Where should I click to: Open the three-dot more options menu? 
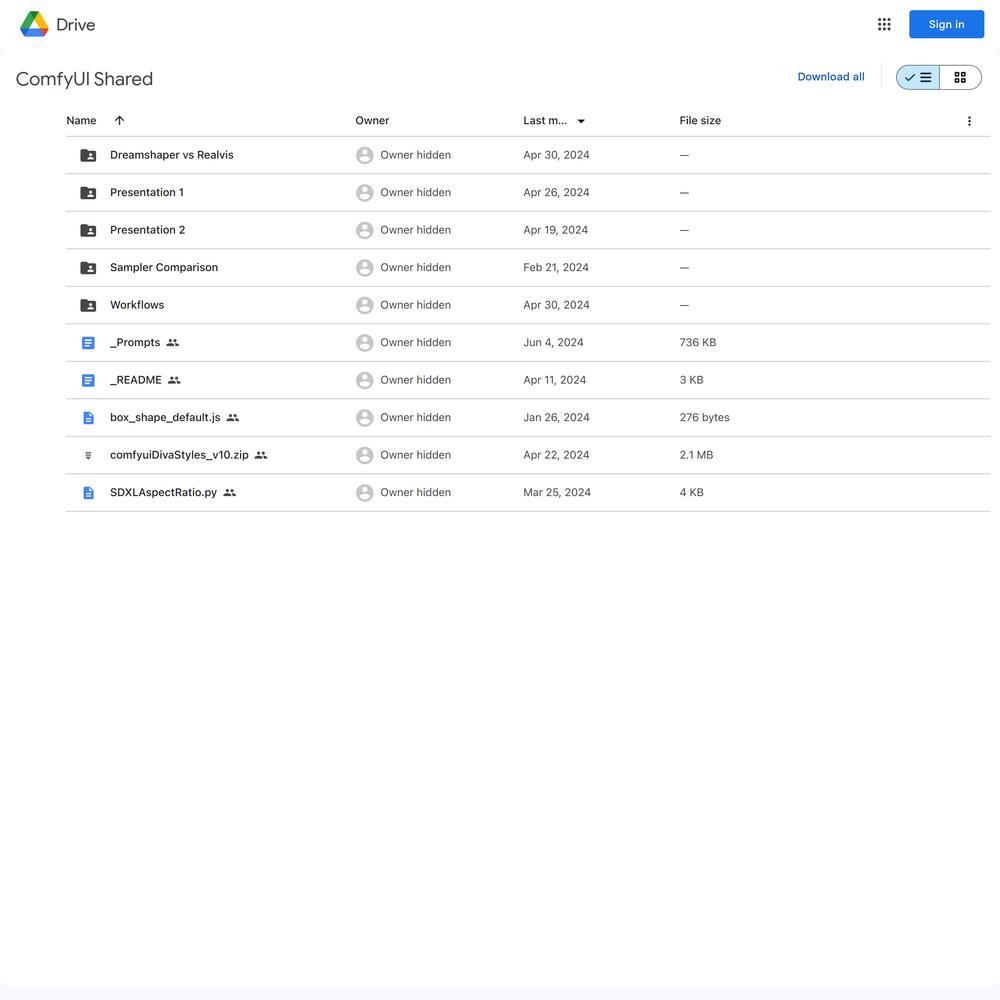click(969, 121)
